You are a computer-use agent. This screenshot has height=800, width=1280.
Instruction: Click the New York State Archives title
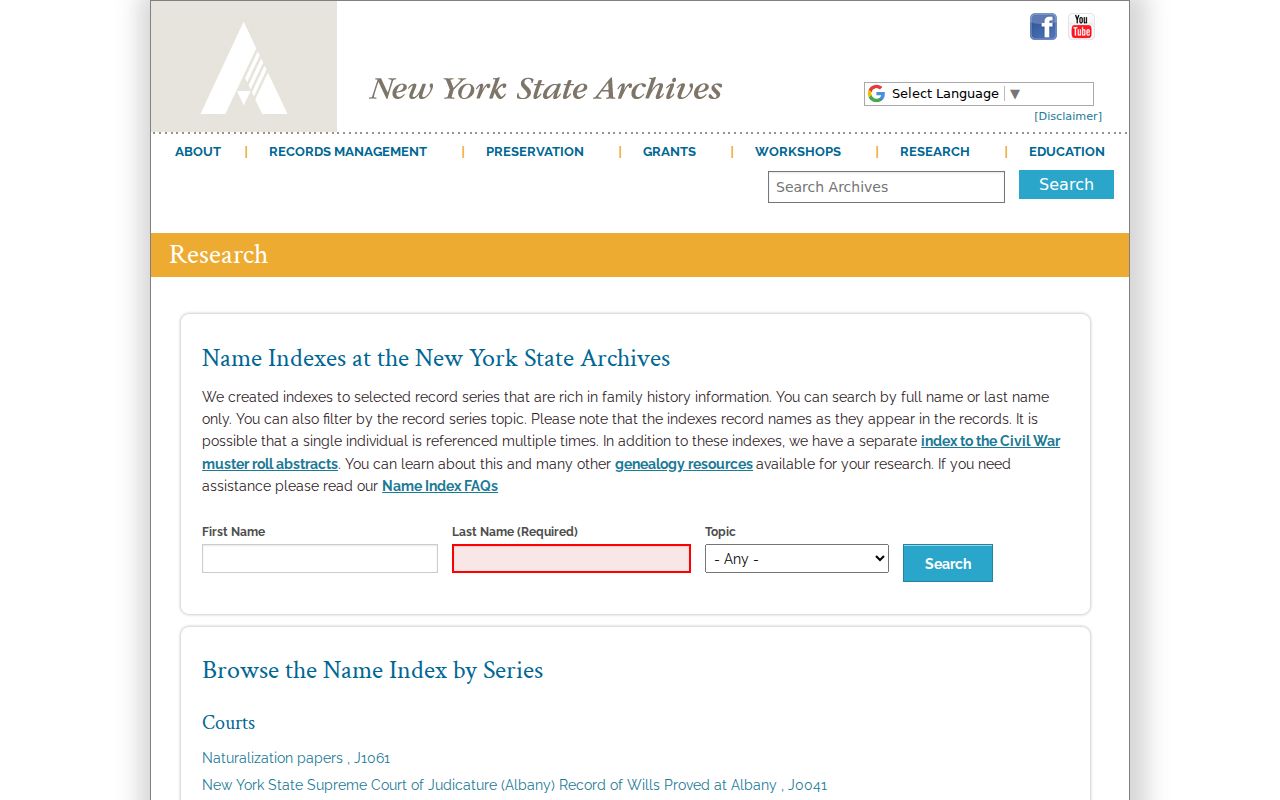point(546,89)
